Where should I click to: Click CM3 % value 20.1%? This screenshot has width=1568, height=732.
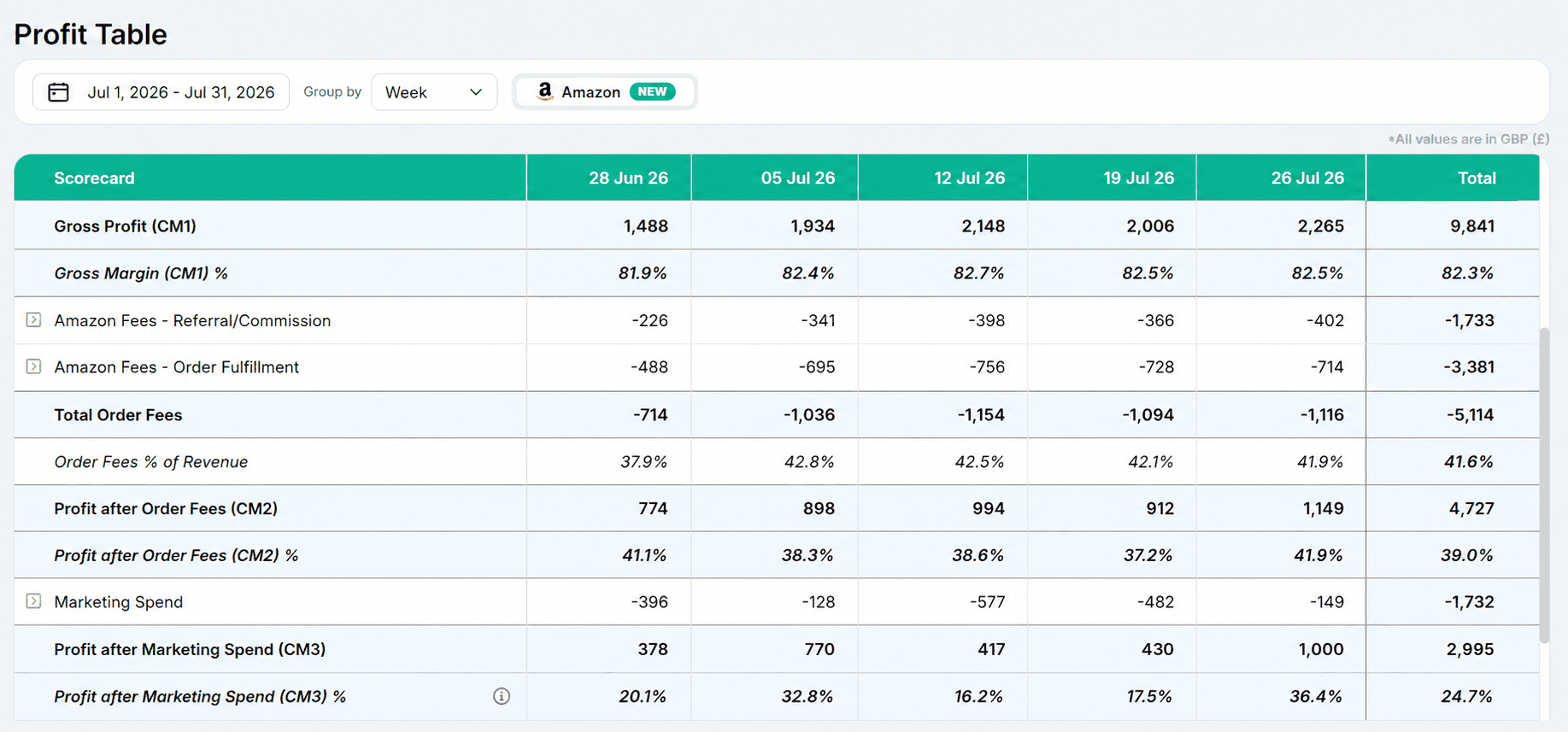pos(643,697)
